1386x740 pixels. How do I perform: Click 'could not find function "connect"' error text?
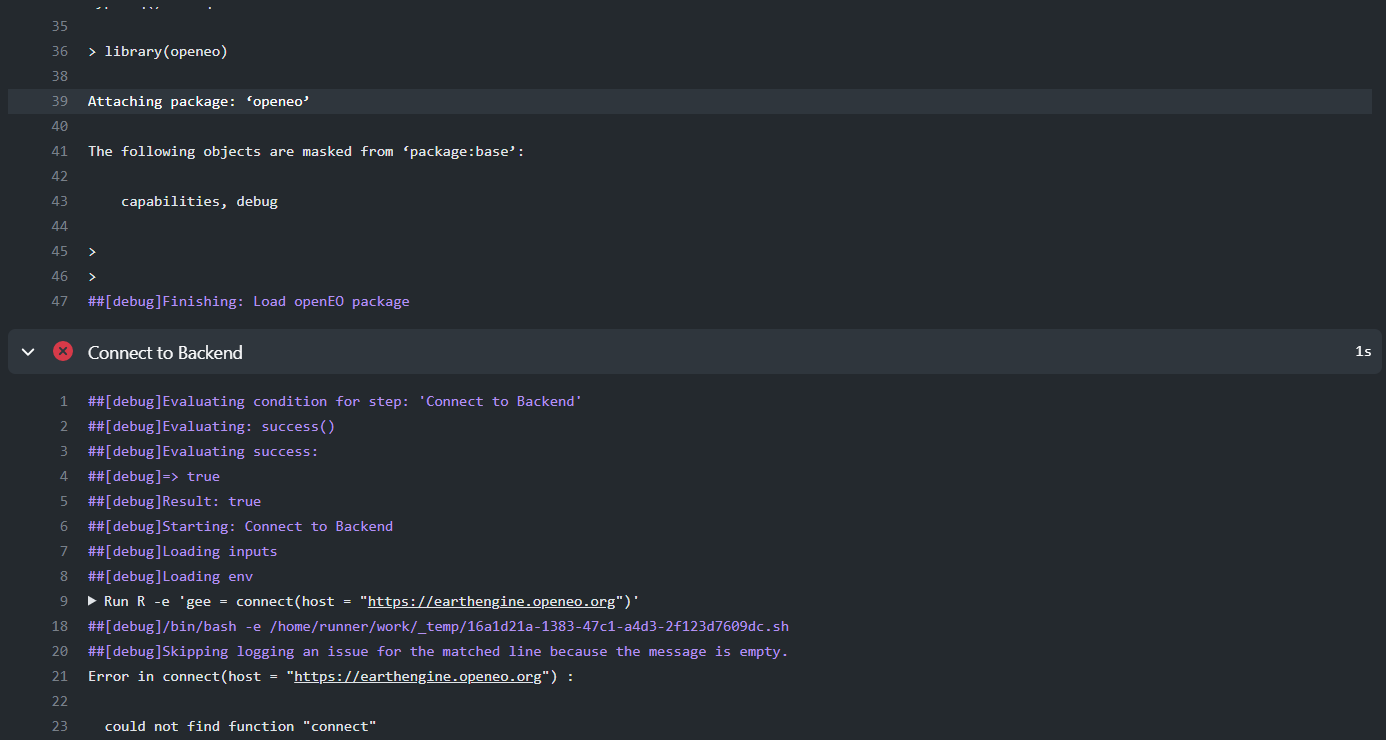(x=240, y=726)
